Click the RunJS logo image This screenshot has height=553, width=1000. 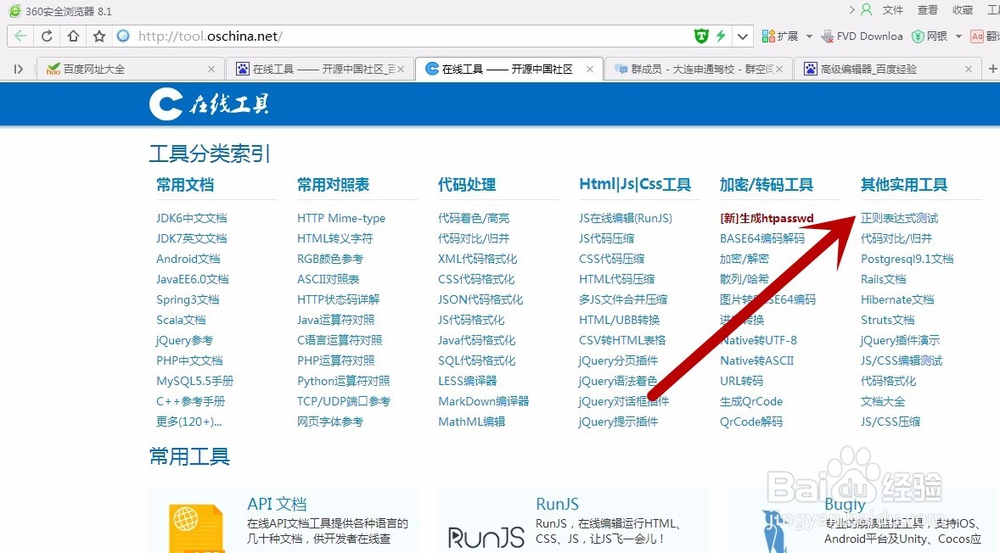pos(486,538)
